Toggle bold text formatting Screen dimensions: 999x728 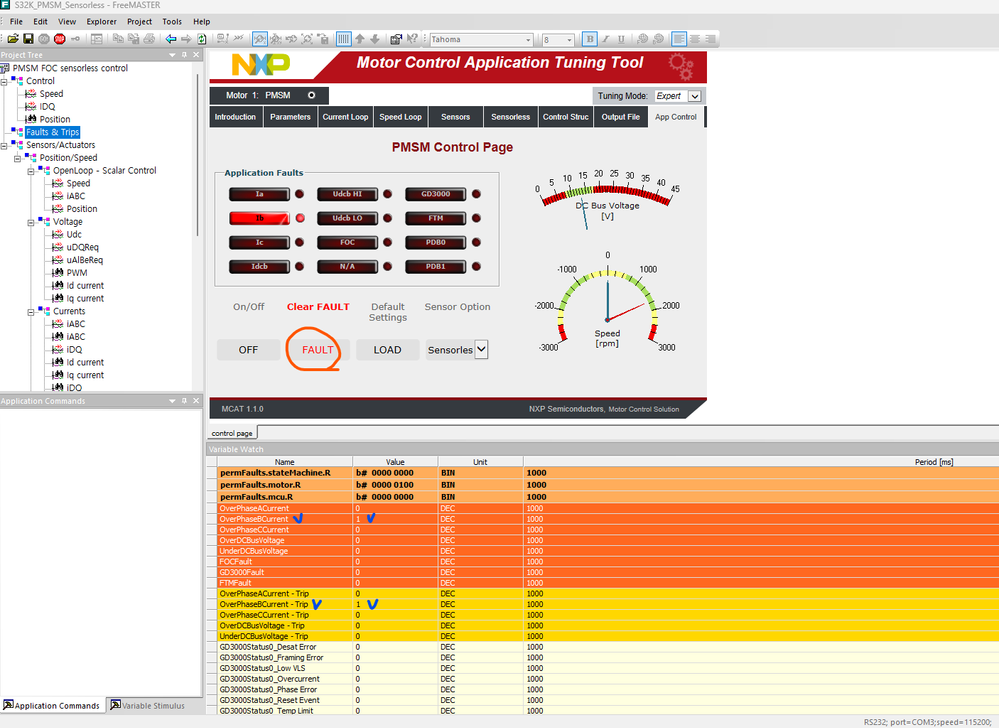590,39
